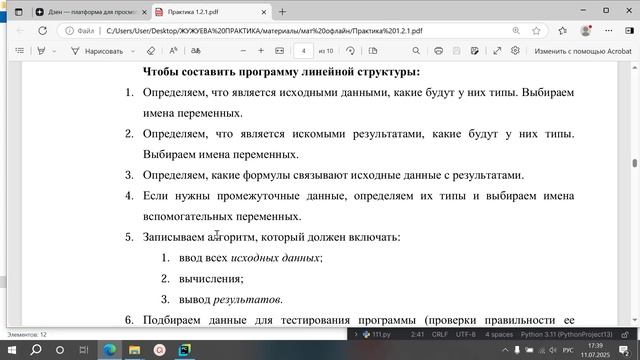Open browser settings and more menu

point(608,31)
